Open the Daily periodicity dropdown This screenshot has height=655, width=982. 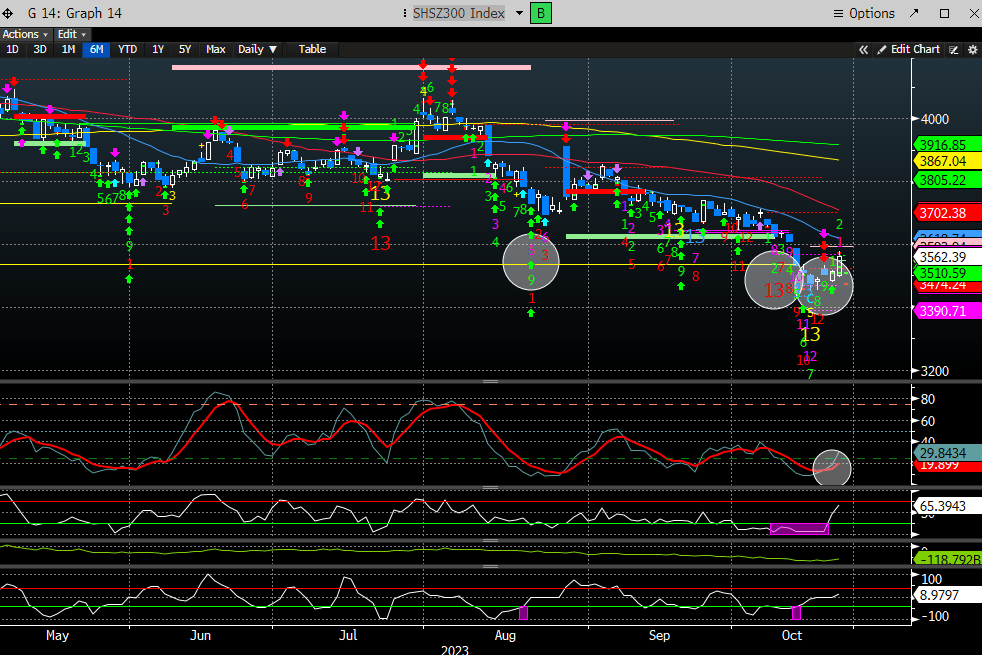coord(258,49)
